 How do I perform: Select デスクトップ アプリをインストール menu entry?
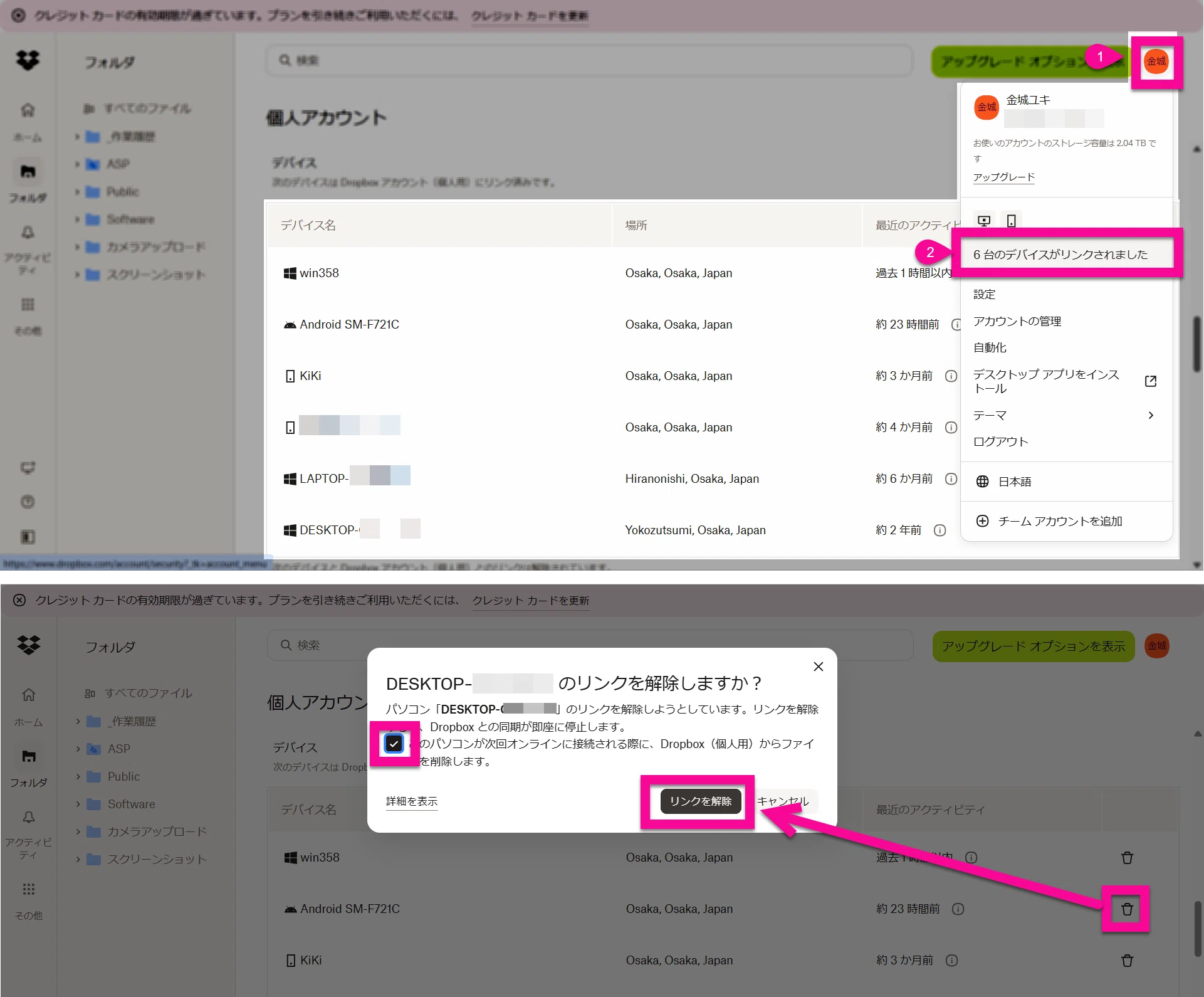(x=1046, y=381)
